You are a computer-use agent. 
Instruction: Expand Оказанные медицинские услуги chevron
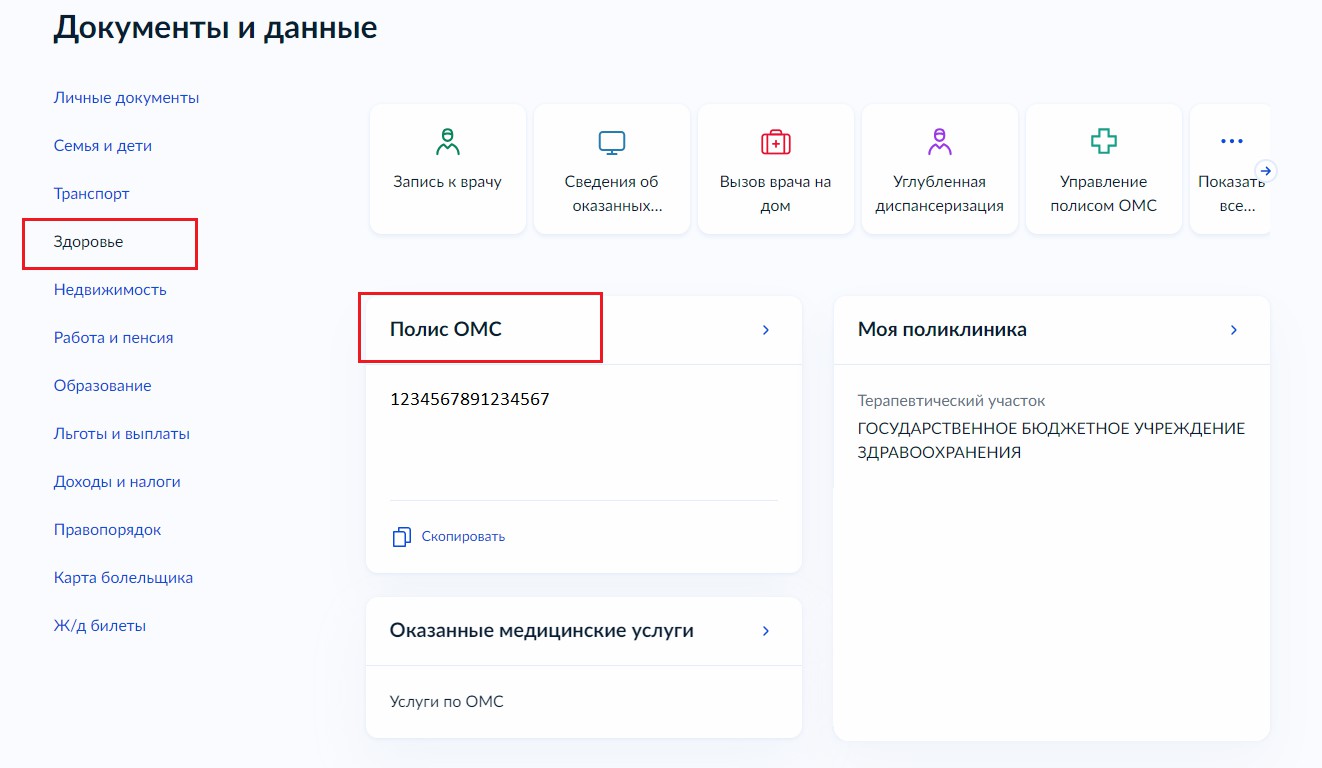click(x=766, y=631)
